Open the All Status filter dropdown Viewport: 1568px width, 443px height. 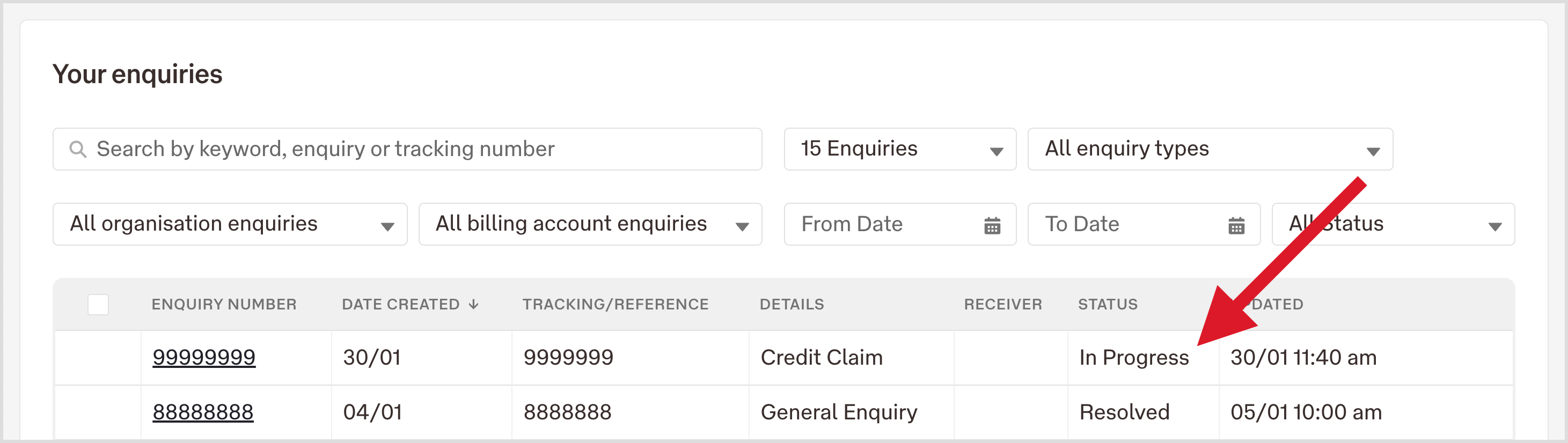[1393, 224]
